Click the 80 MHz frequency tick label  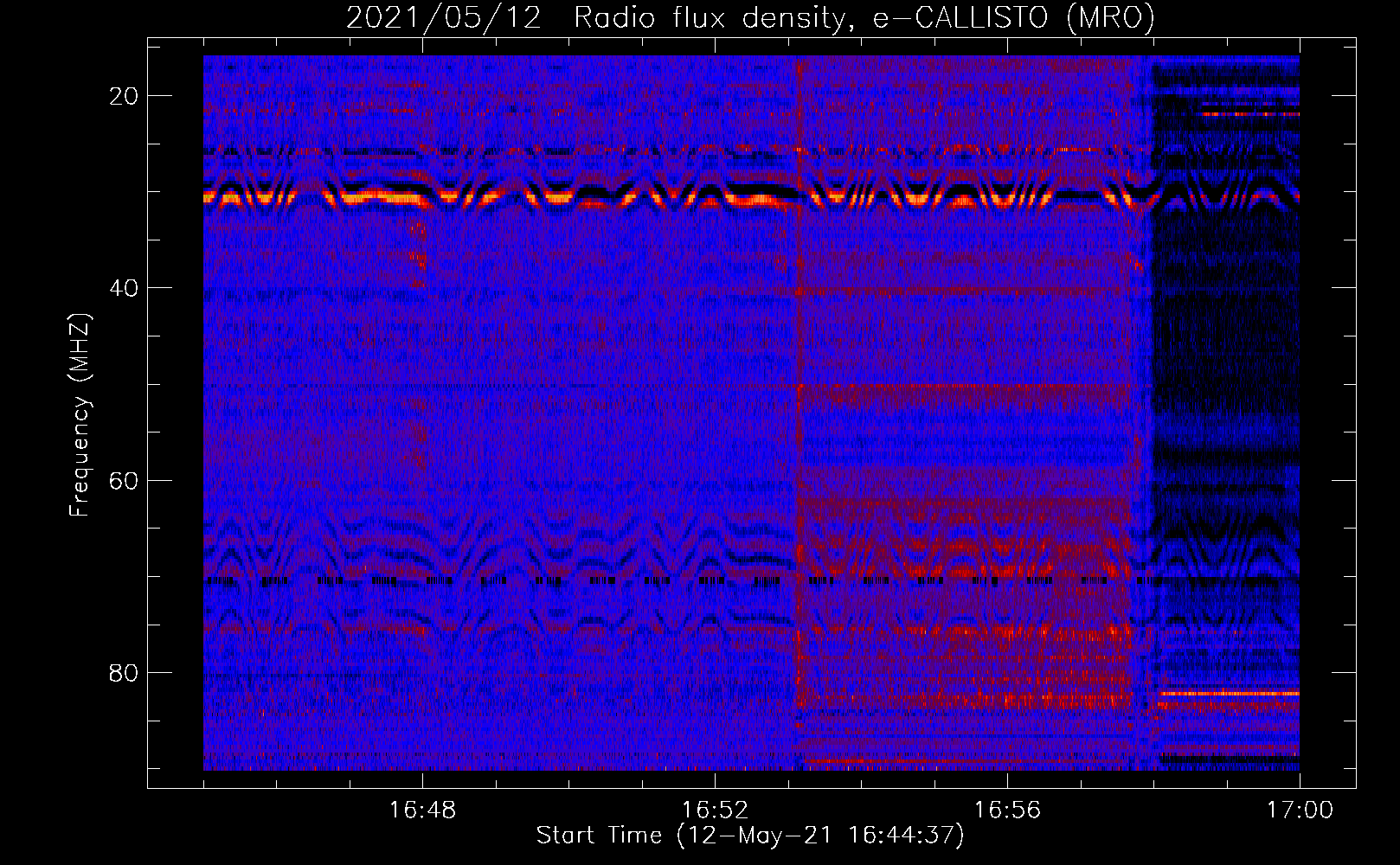point(124,672)
